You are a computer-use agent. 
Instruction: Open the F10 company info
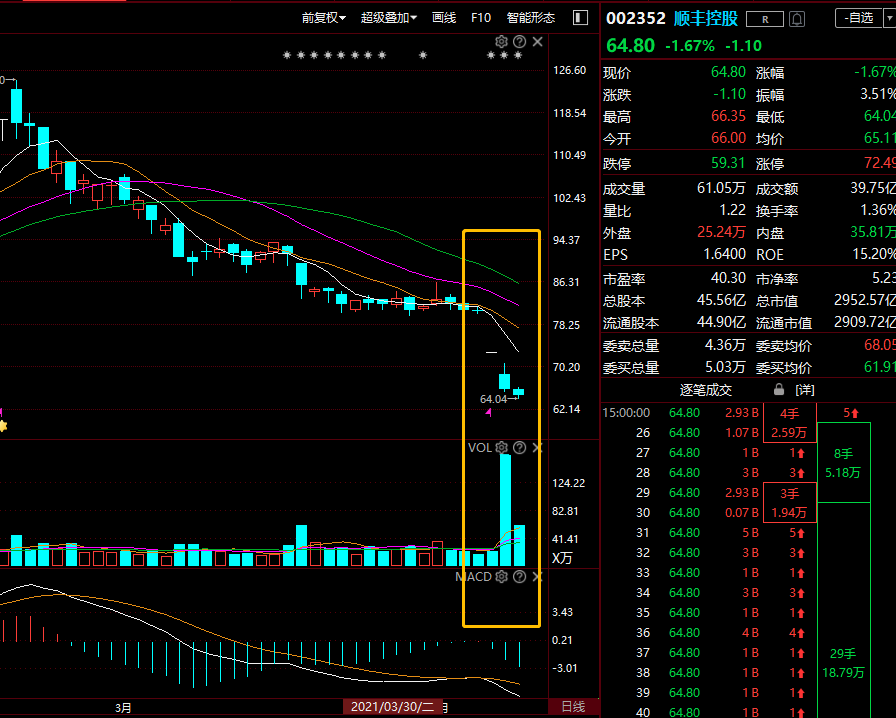(x=481, y=18)
